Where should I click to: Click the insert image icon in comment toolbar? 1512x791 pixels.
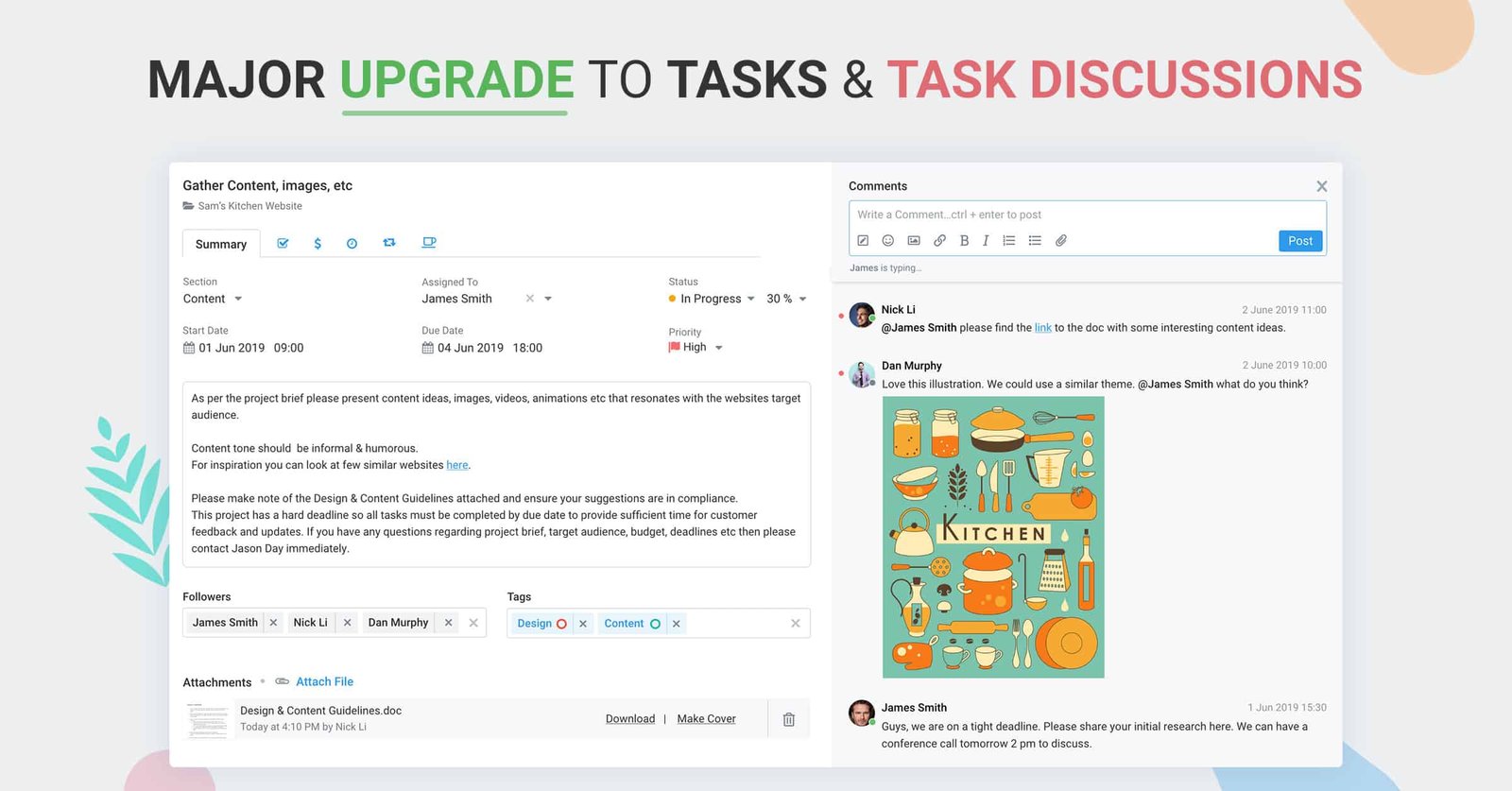click(914, 241)
